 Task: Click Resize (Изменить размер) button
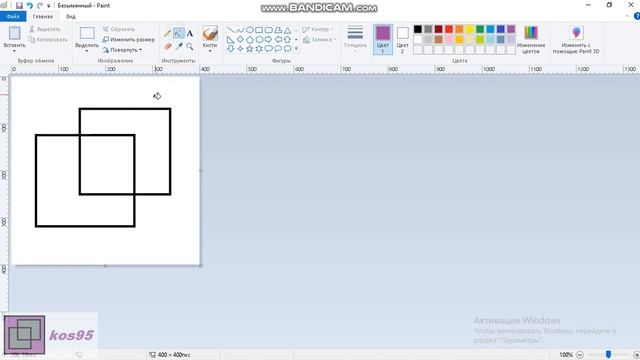tap(128, 40)
